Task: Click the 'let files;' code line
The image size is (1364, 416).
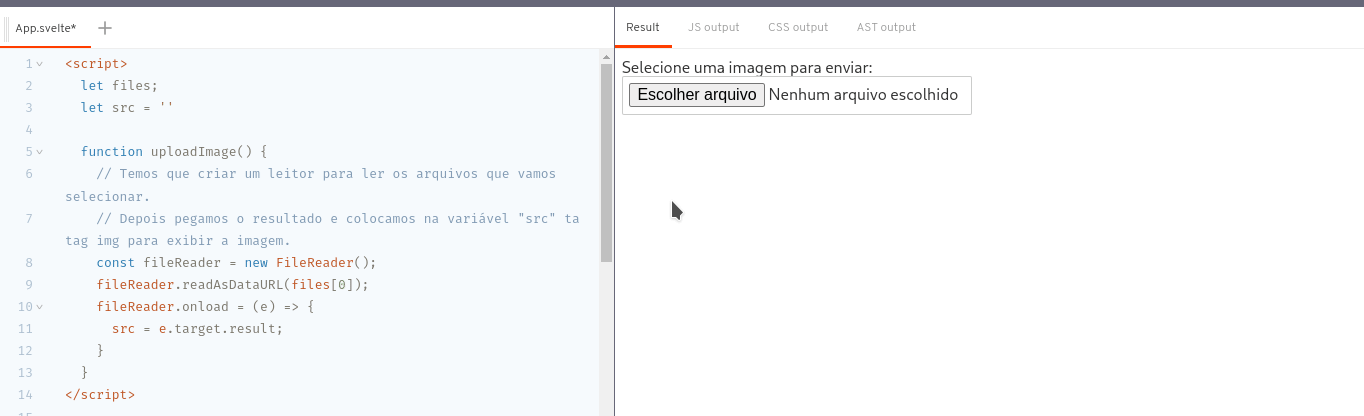Action: click(x=120, y=86)
